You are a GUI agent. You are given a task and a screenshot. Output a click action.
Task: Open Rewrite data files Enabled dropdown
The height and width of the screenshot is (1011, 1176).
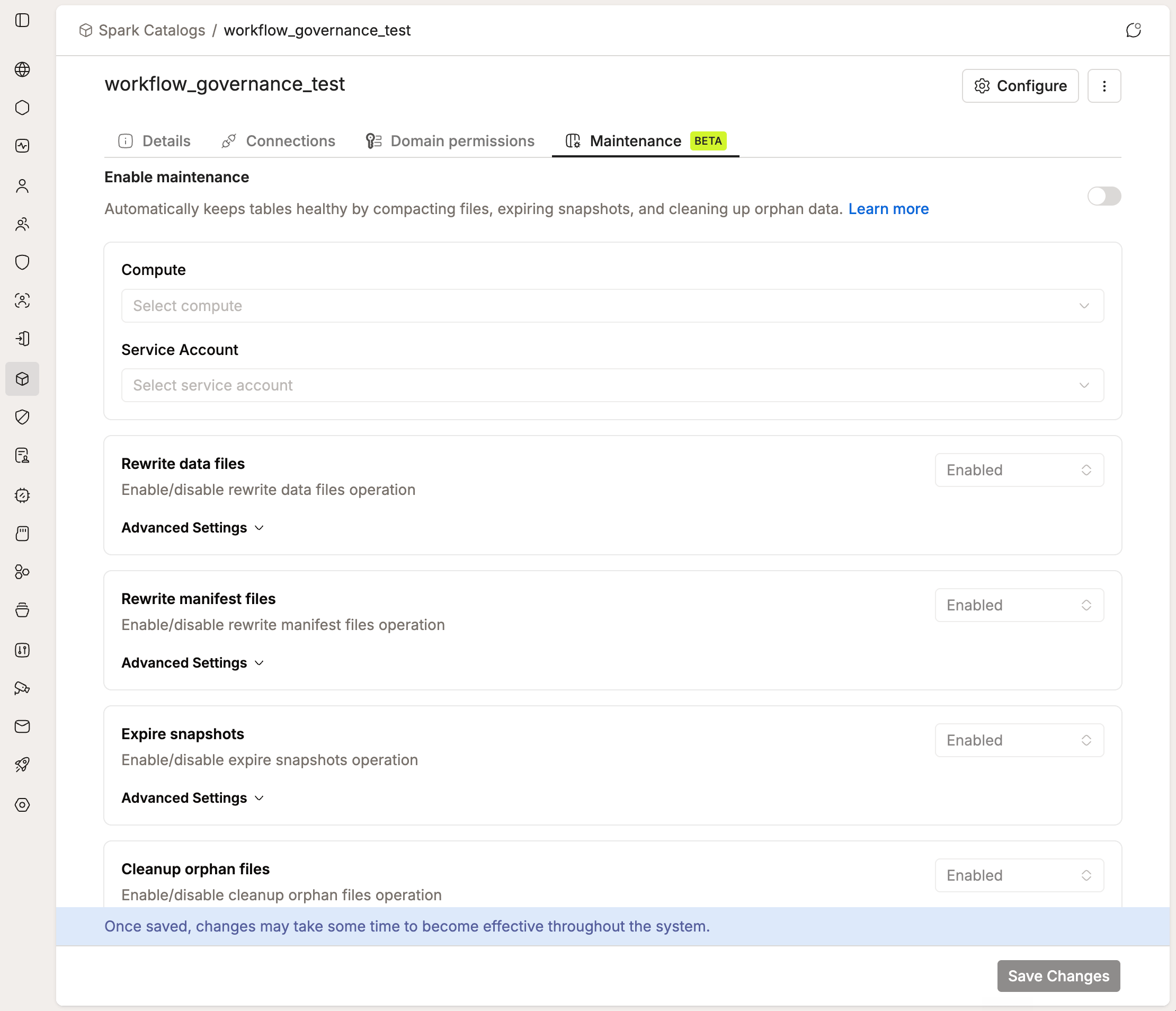coord(1019,470)
